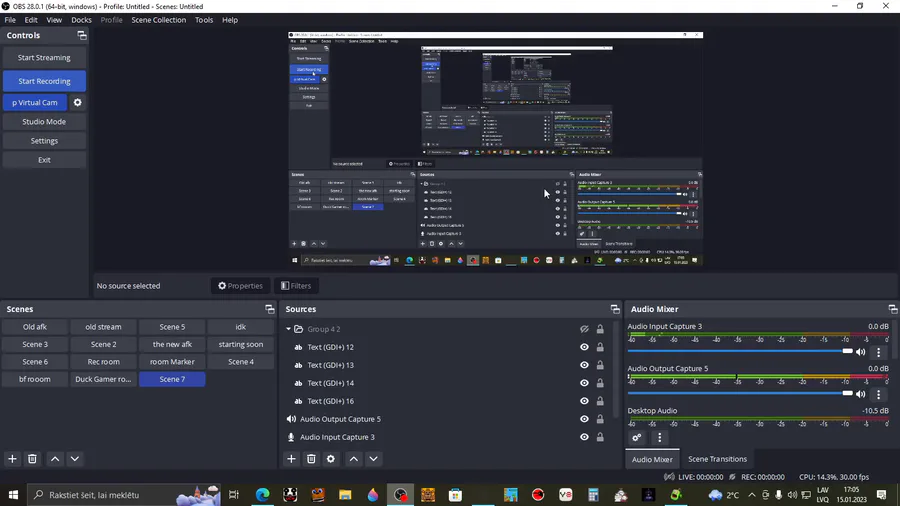Open the File menu

tap(10, 20)
